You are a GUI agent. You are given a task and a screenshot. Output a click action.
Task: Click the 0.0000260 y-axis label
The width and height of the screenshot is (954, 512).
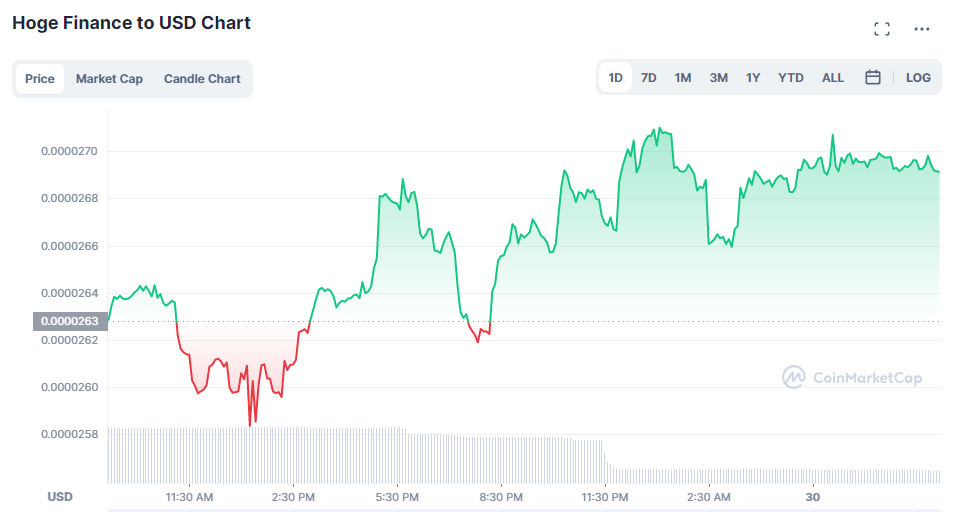click(x=69, y=387)
